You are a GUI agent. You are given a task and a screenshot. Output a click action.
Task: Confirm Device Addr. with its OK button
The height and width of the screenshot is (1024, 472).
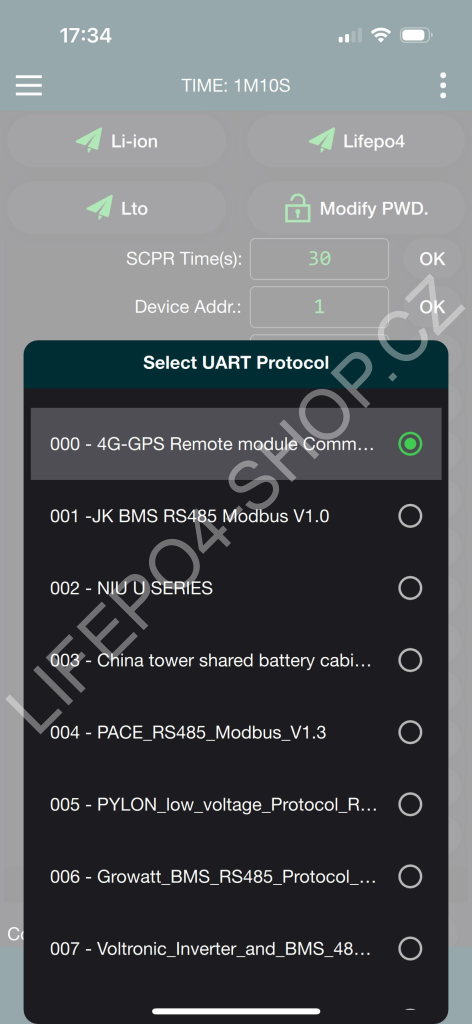click(432, 307)
